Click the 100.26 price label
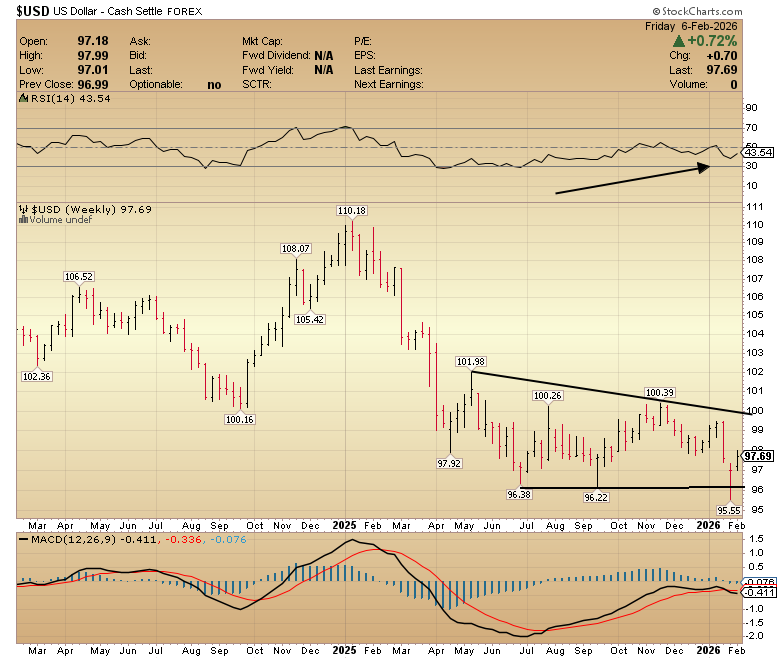 click(x=547, y=395)
